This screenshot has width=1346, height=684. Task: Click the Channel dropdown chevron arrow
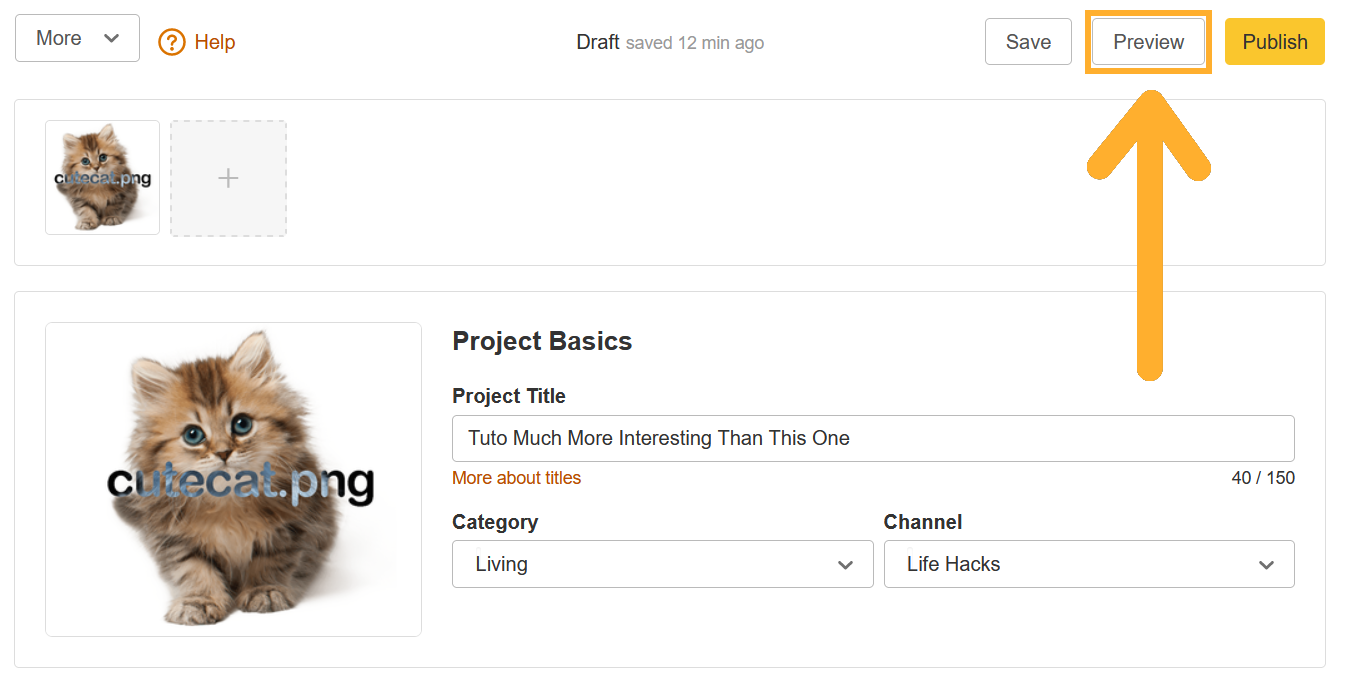pos(1266,565)
